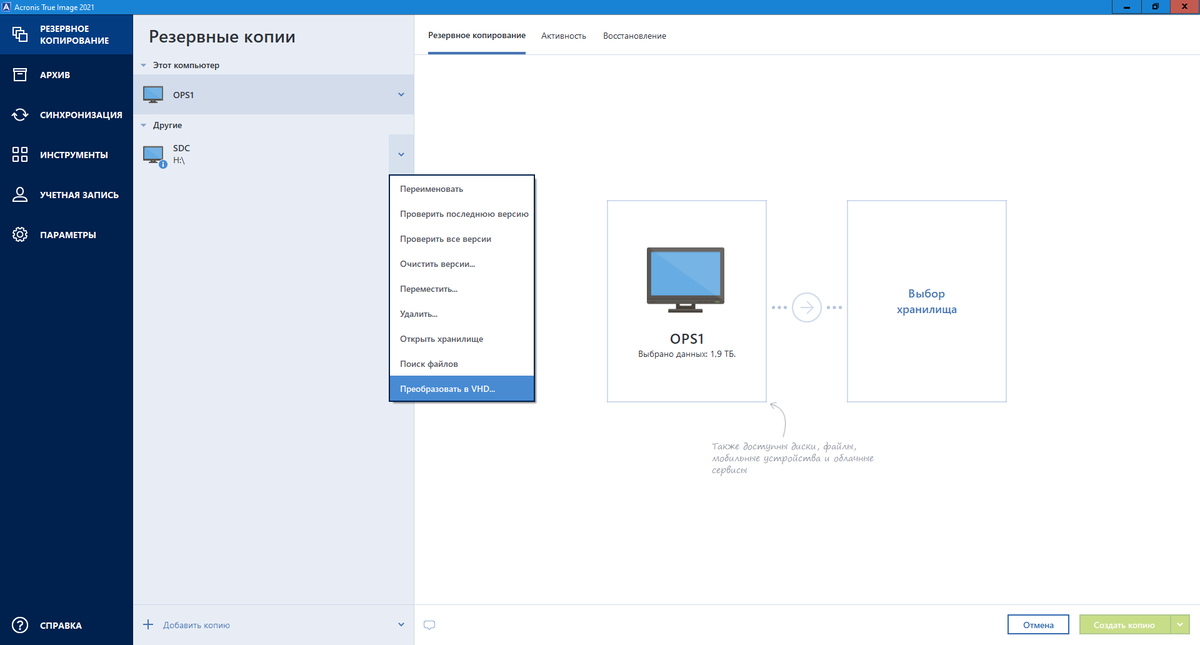Image resolution: width=1200 pixels, height=645 pixels.
Task: Switch to the Резервное копирование tab
Action: point(477,36)
